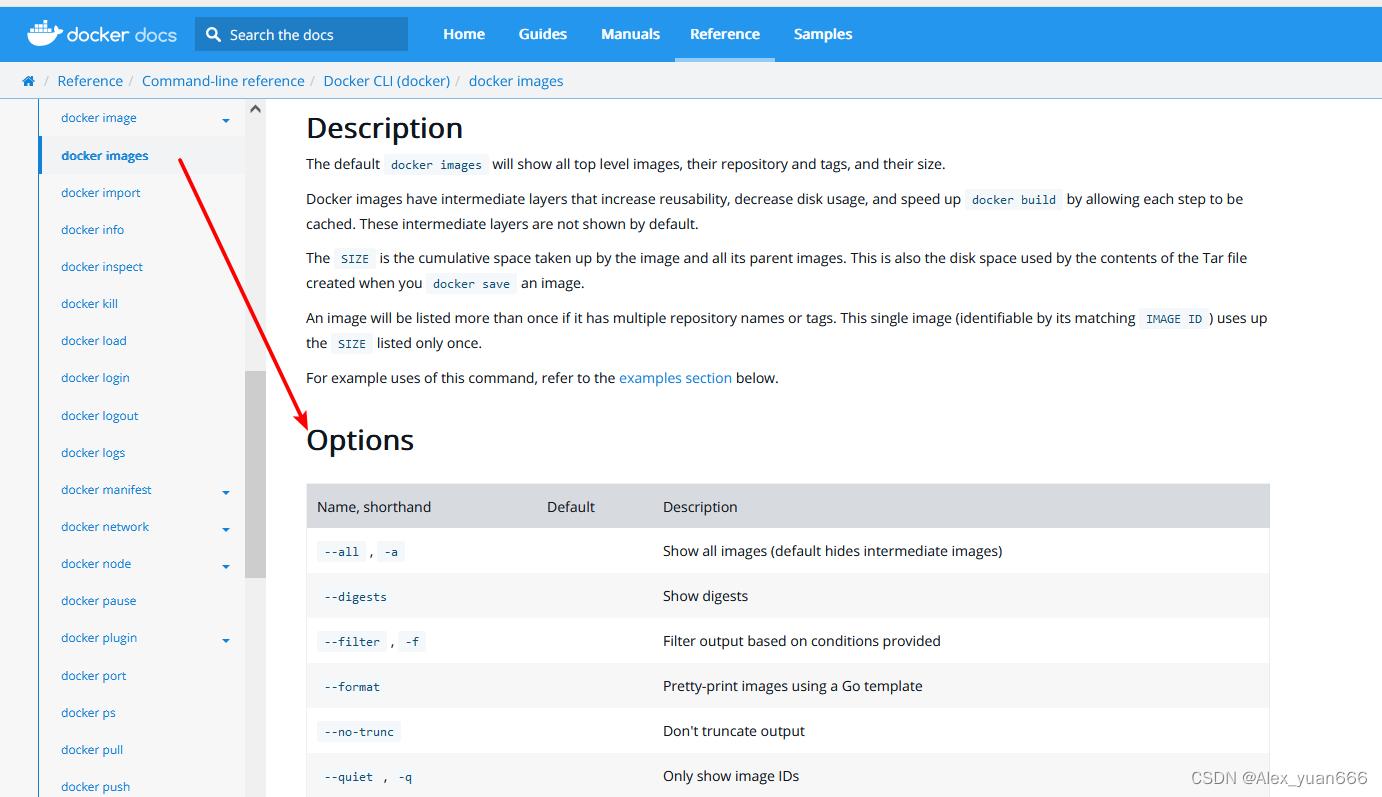Click the Name, shorthand column header
This screenshot has width=1382, height=797.
[x=374, y=507]
